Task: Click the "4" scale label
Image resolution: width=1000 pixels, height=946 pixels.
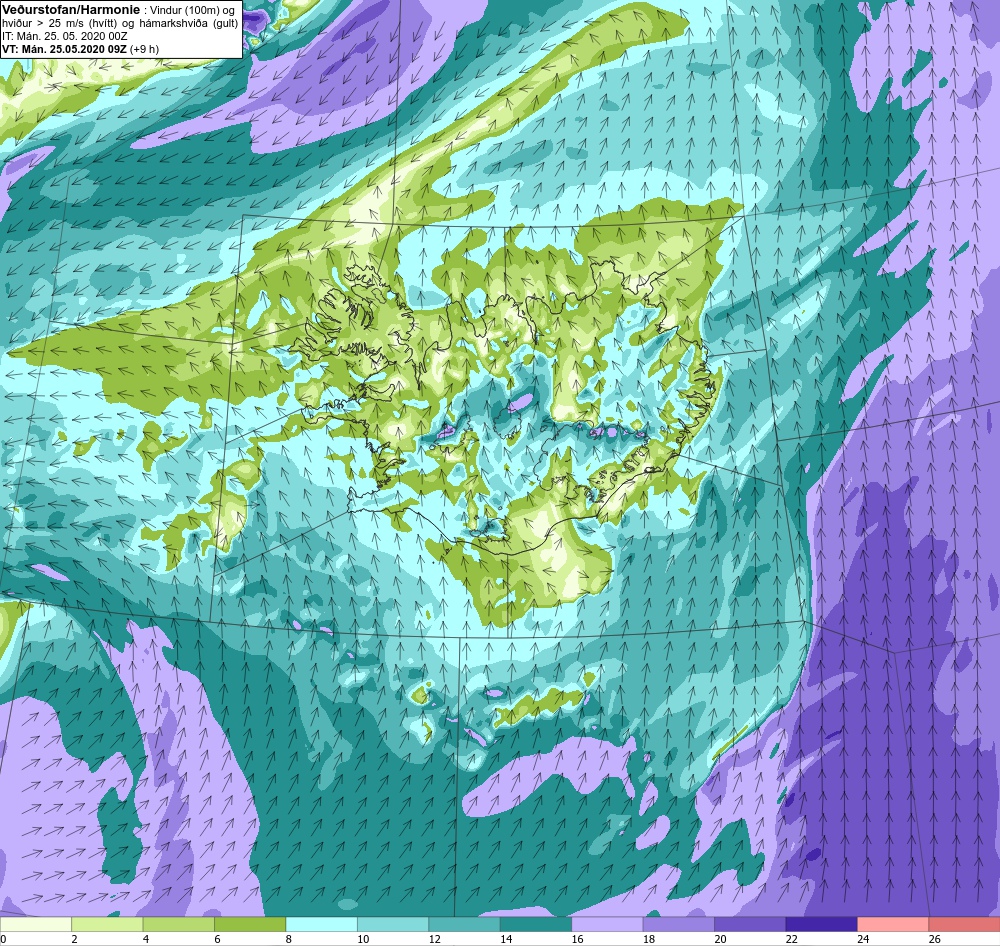Action: coord(146,939)
